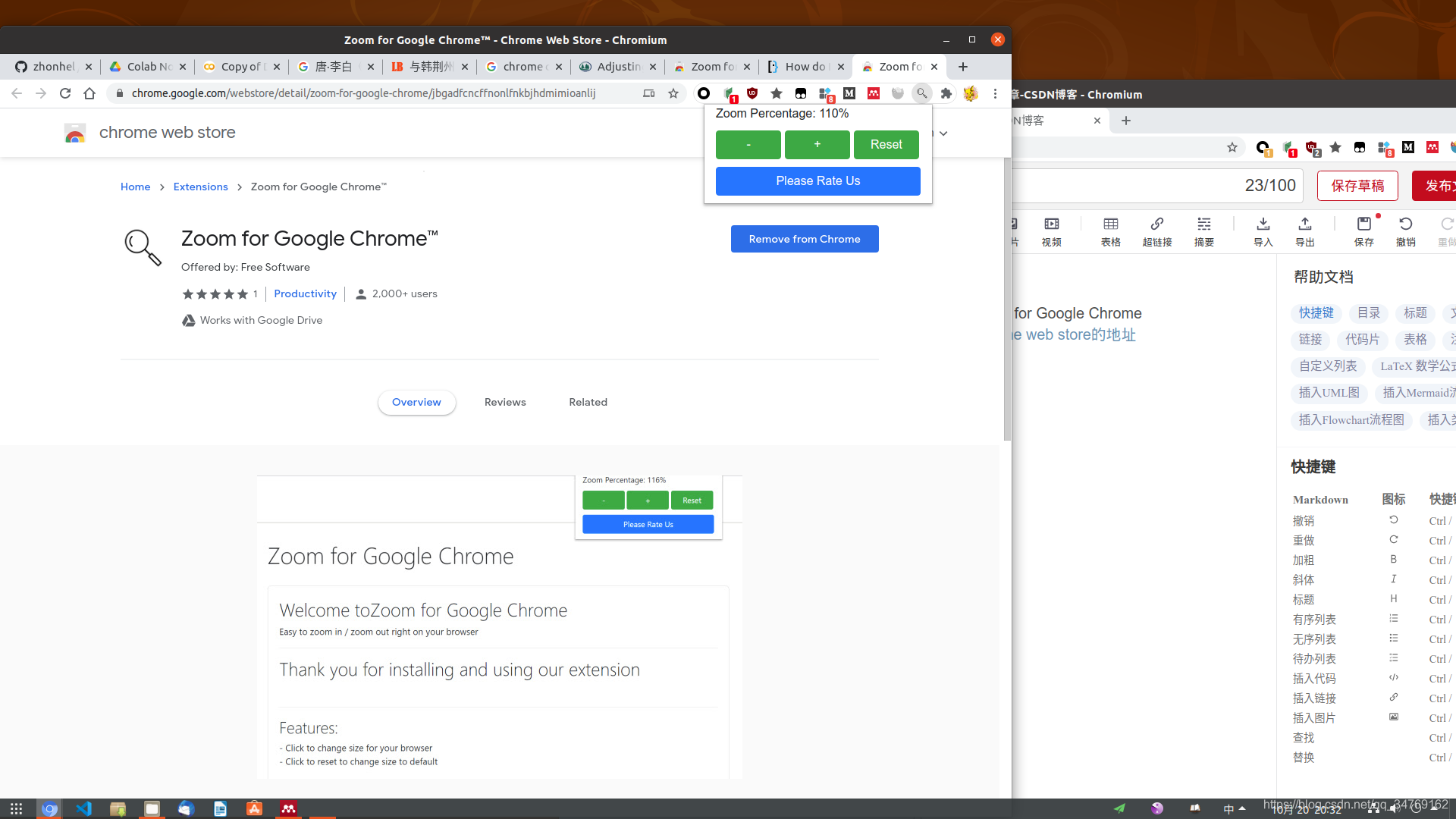The height and width of the screenshot is (819, 1456).
Task: Click Remove from Chrome button
Action: click(804, 239)
